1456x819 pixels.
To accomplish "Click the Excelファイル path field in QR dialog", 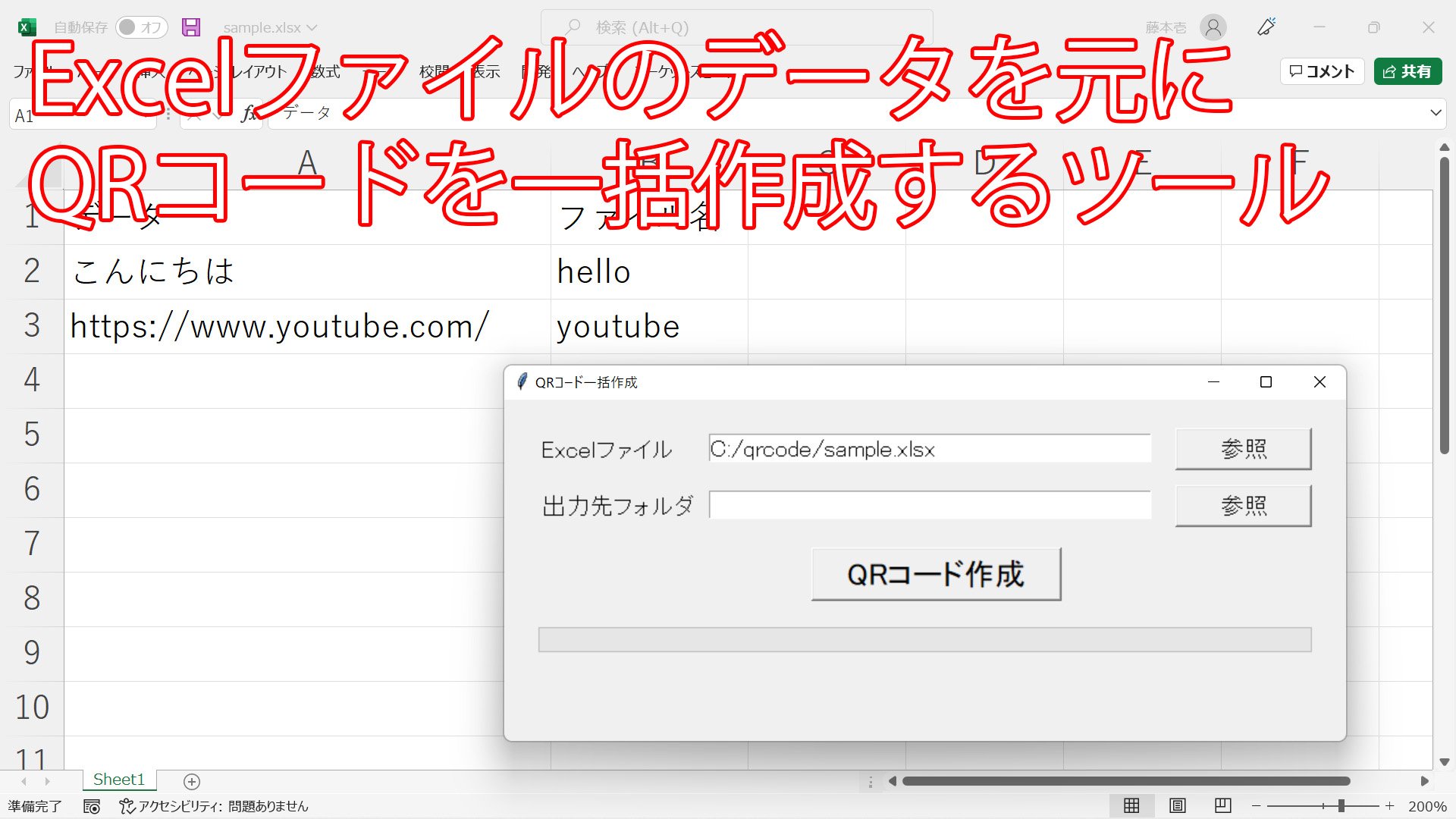I will (x=930, y=449).
